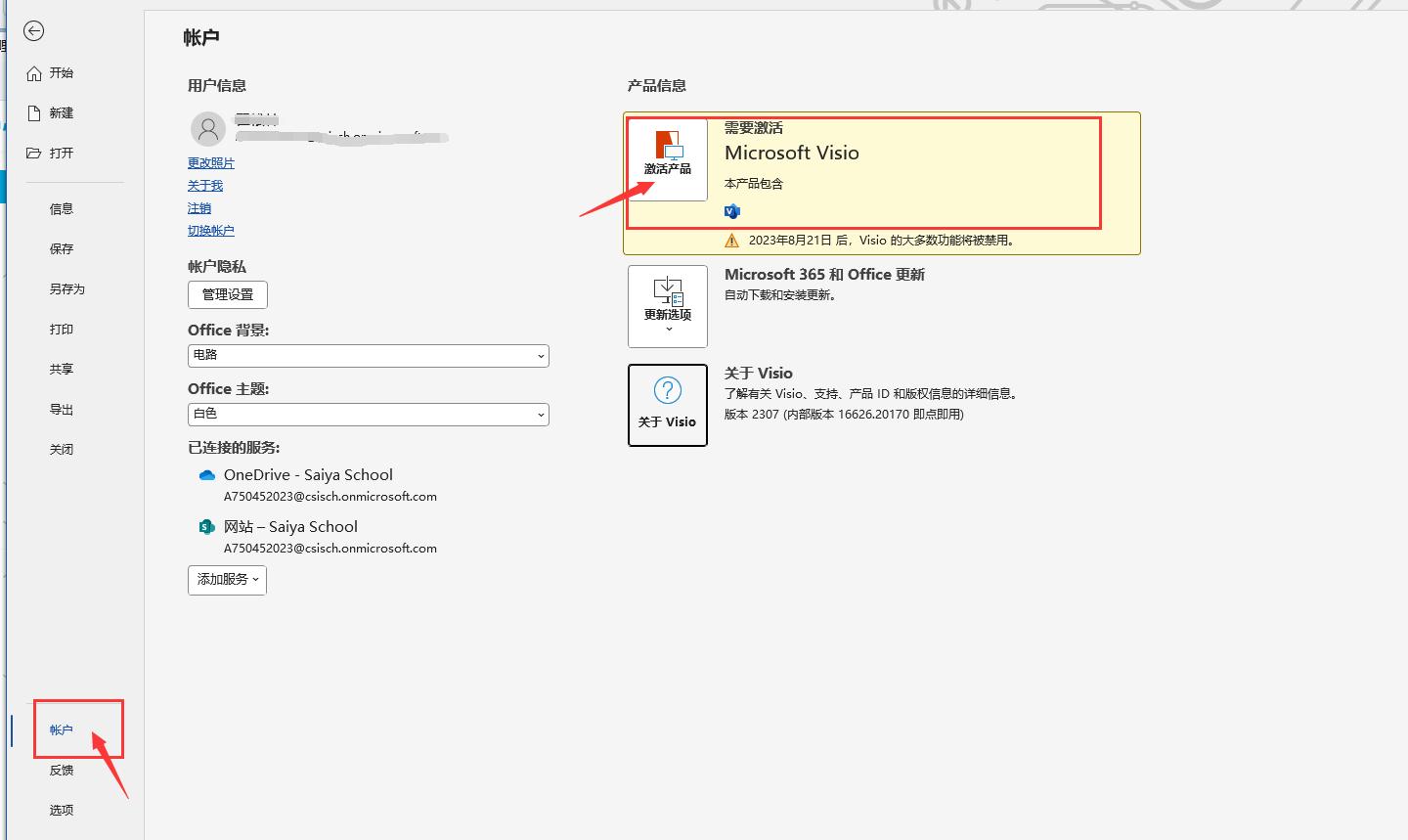
Task: Click the 管理设置 button
Action: pyautogui.click(x=227, y=294)
